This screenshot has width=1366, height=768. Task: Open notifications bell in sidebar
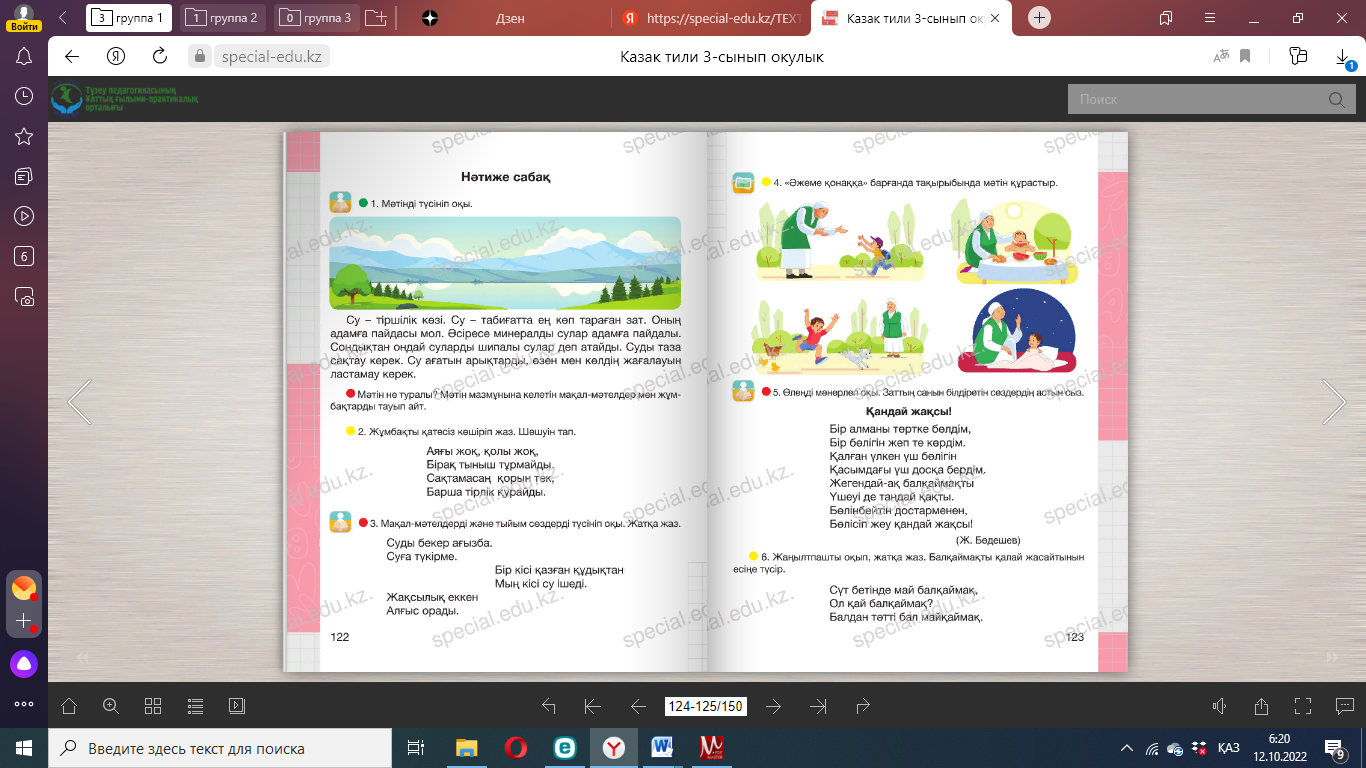pyautogui.click(x=24, y=56)
